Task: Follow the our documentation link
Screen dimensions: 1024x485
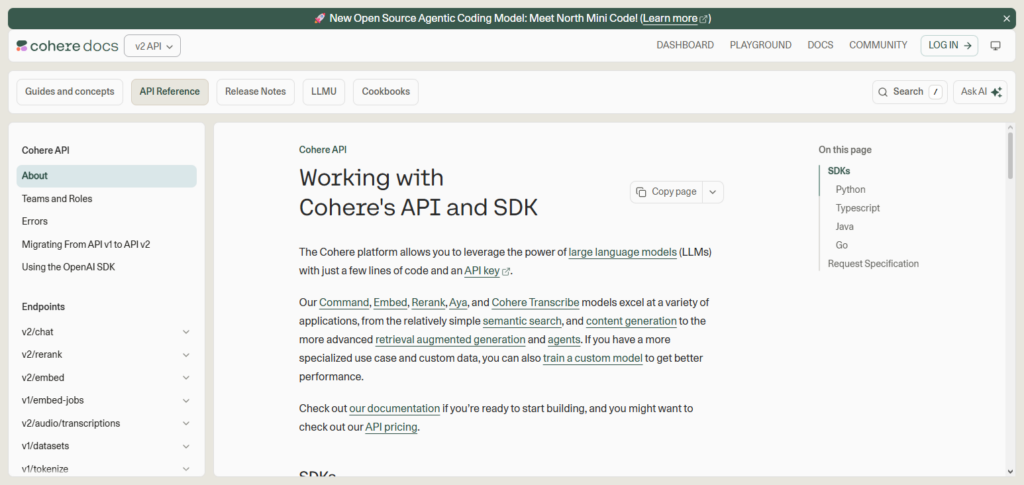Action: click(394, 409)
